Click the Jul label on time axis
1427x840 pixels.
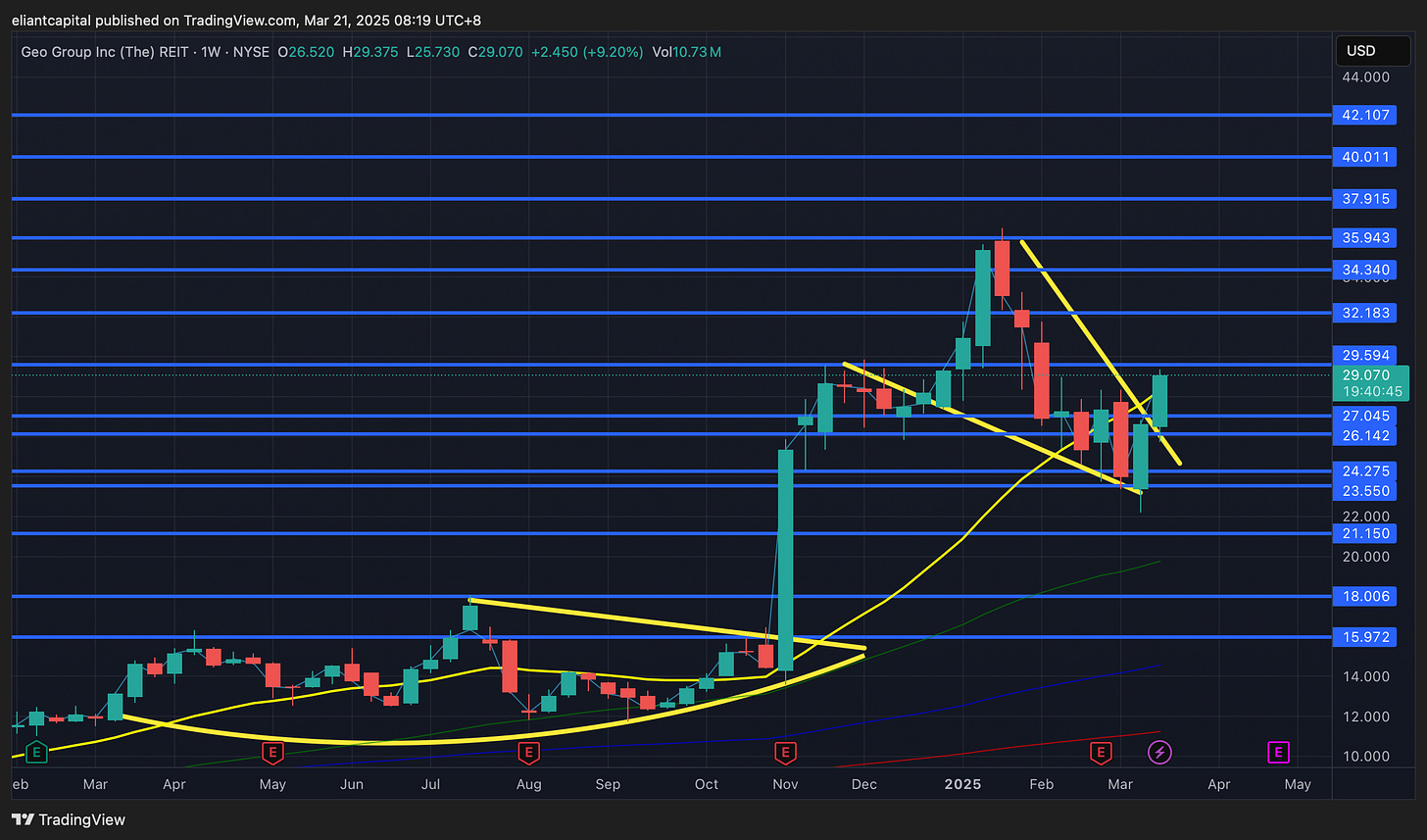[x=430, y=784]
